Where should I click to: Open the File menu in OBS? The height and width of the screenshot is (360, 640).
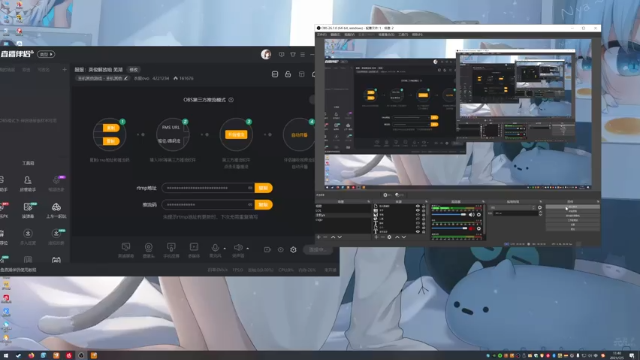coord(322,35)
